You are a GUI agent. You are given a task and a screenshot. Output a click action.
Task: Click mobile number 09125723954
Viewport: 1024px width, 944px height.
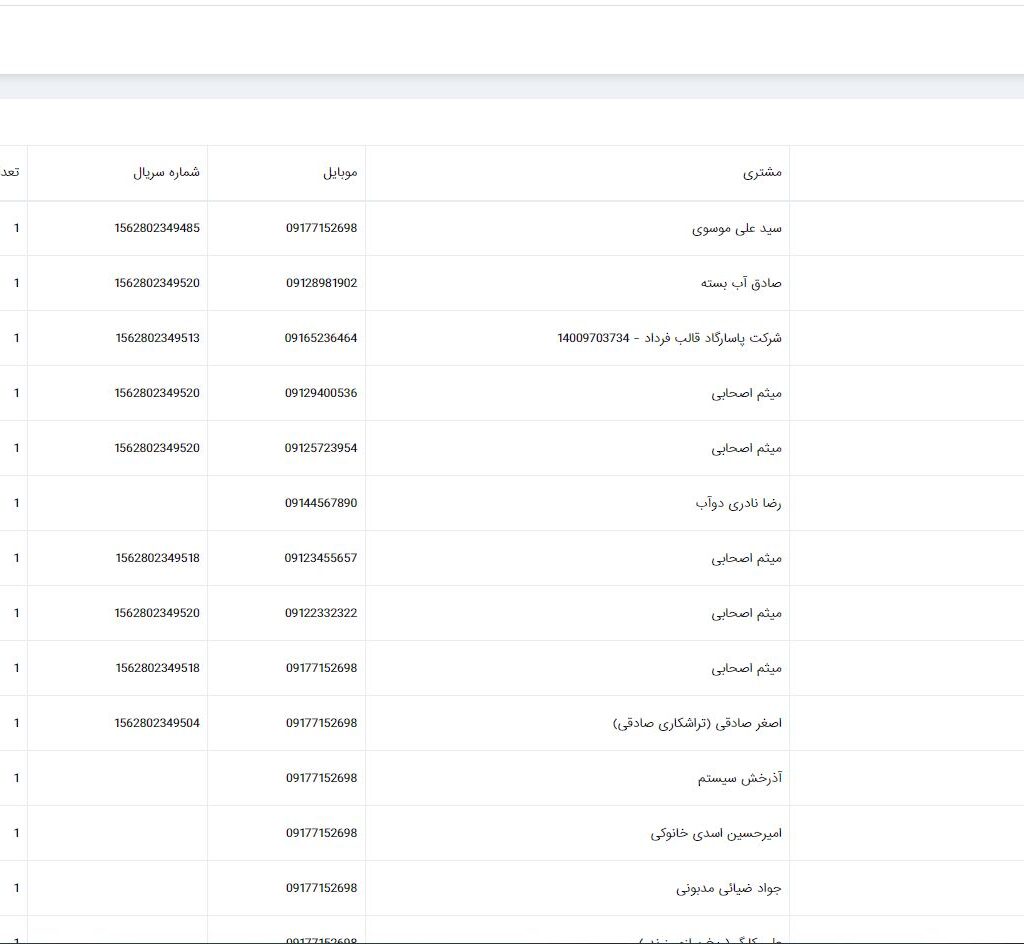[x=321, y=448]
